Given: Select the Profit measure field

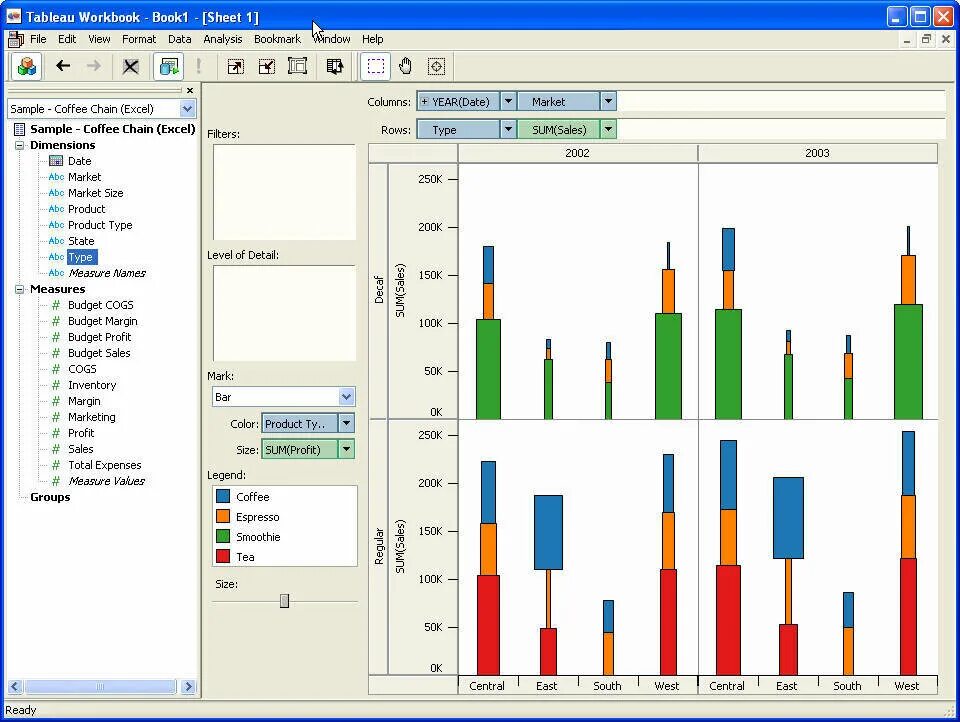Looking at the screenshot, I should tap(81, 433).
